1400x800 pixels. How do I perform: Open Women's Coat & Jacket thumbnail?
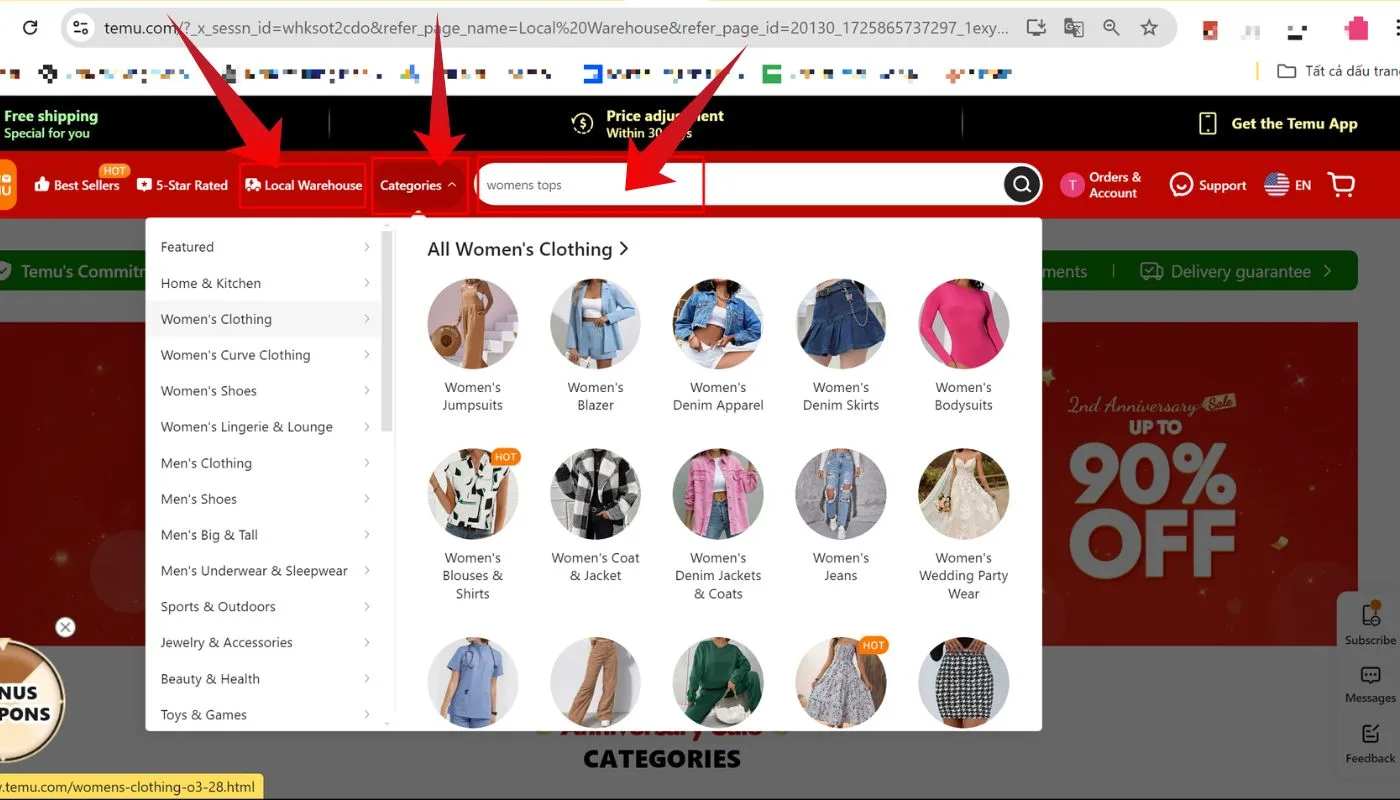(595, 494)
